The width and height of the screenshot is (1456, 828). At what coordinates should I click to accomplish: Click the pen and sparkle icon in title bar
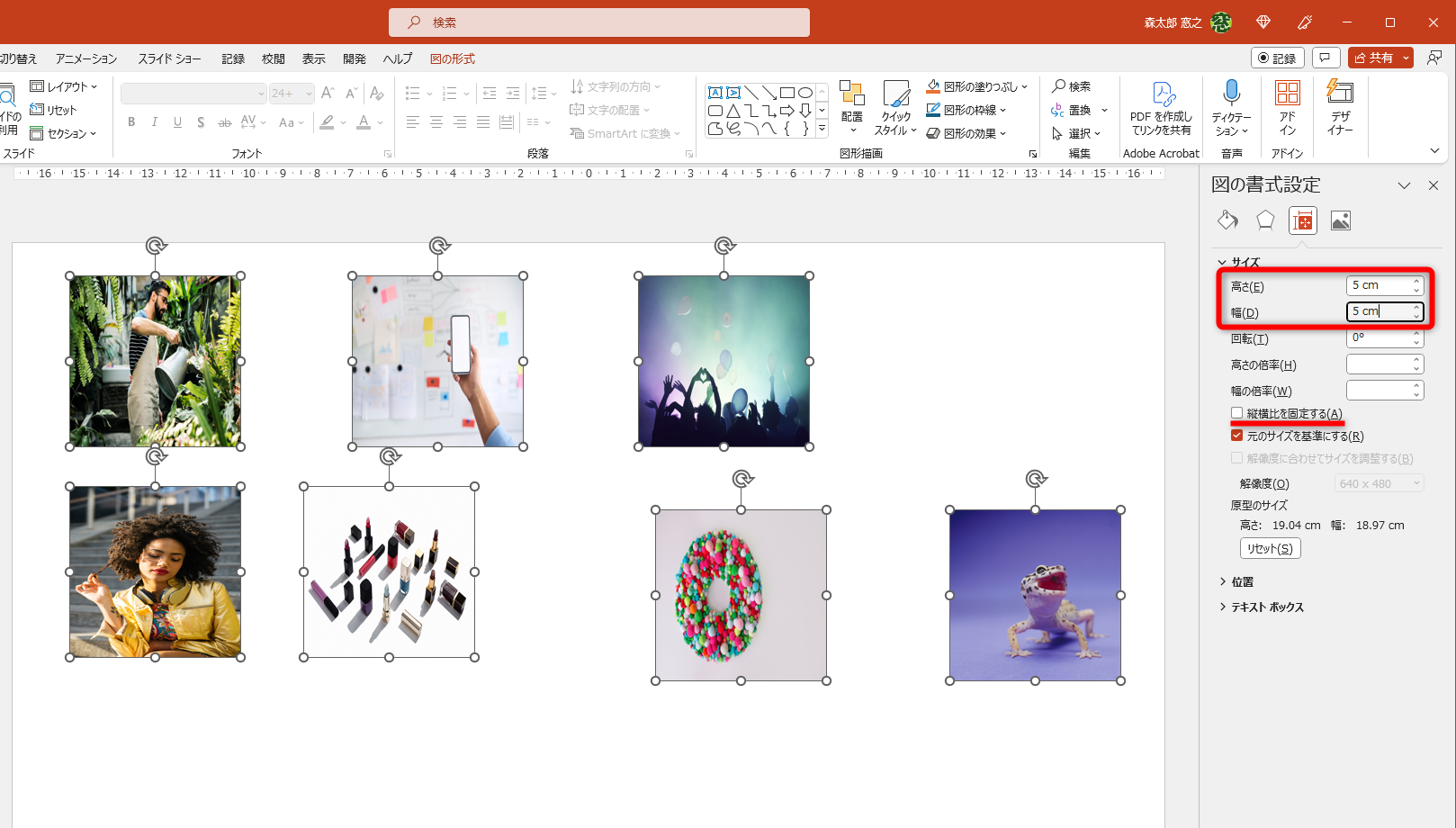(x=1306, y=22)
